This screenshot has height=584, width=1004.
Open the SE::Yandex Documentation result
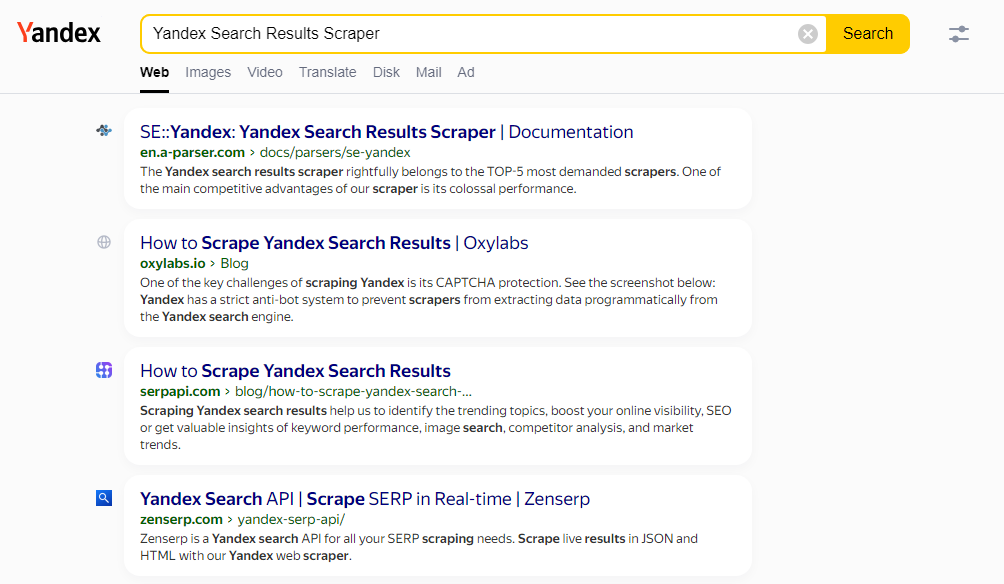(x=386, y=131)
